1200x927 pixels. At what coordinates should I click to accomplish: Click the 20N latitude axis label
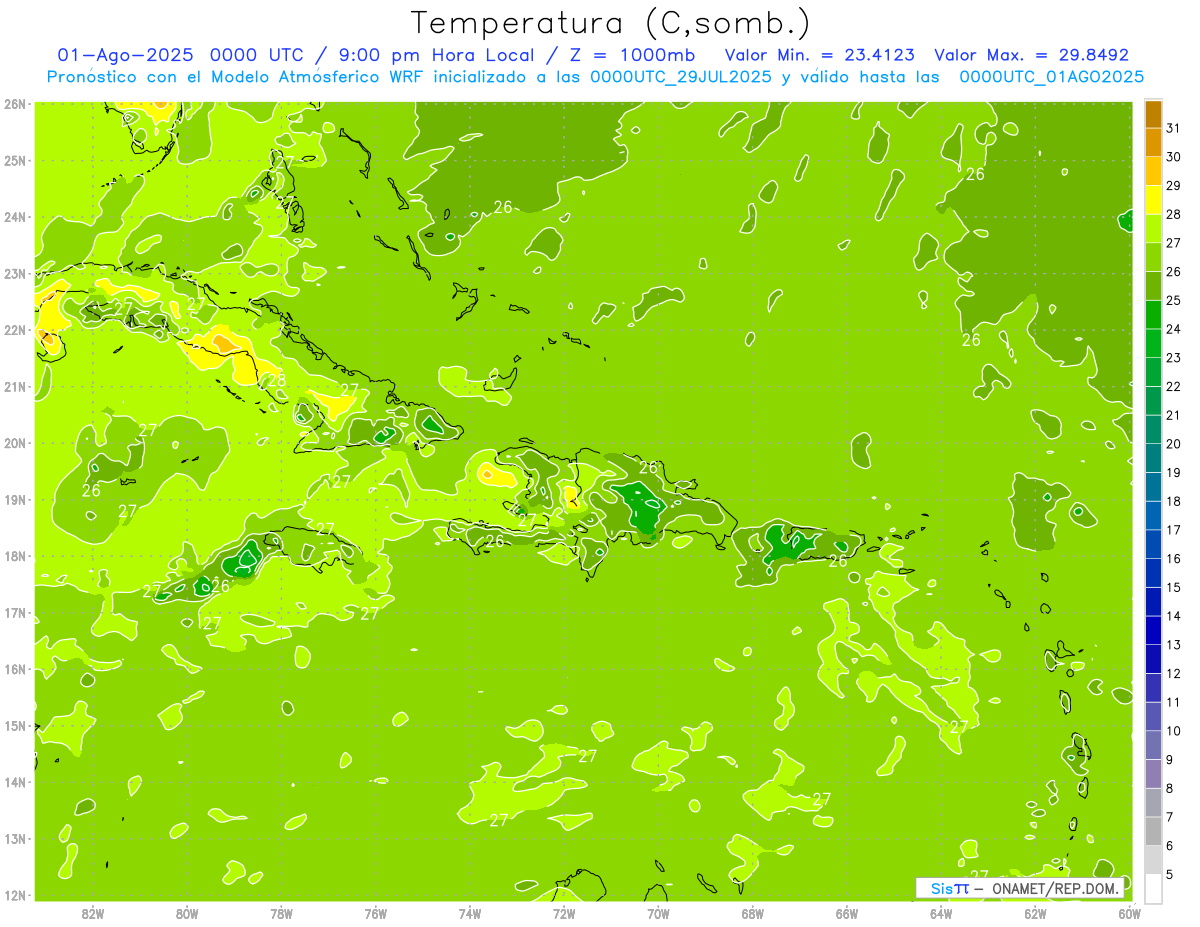tap(14, 443)
